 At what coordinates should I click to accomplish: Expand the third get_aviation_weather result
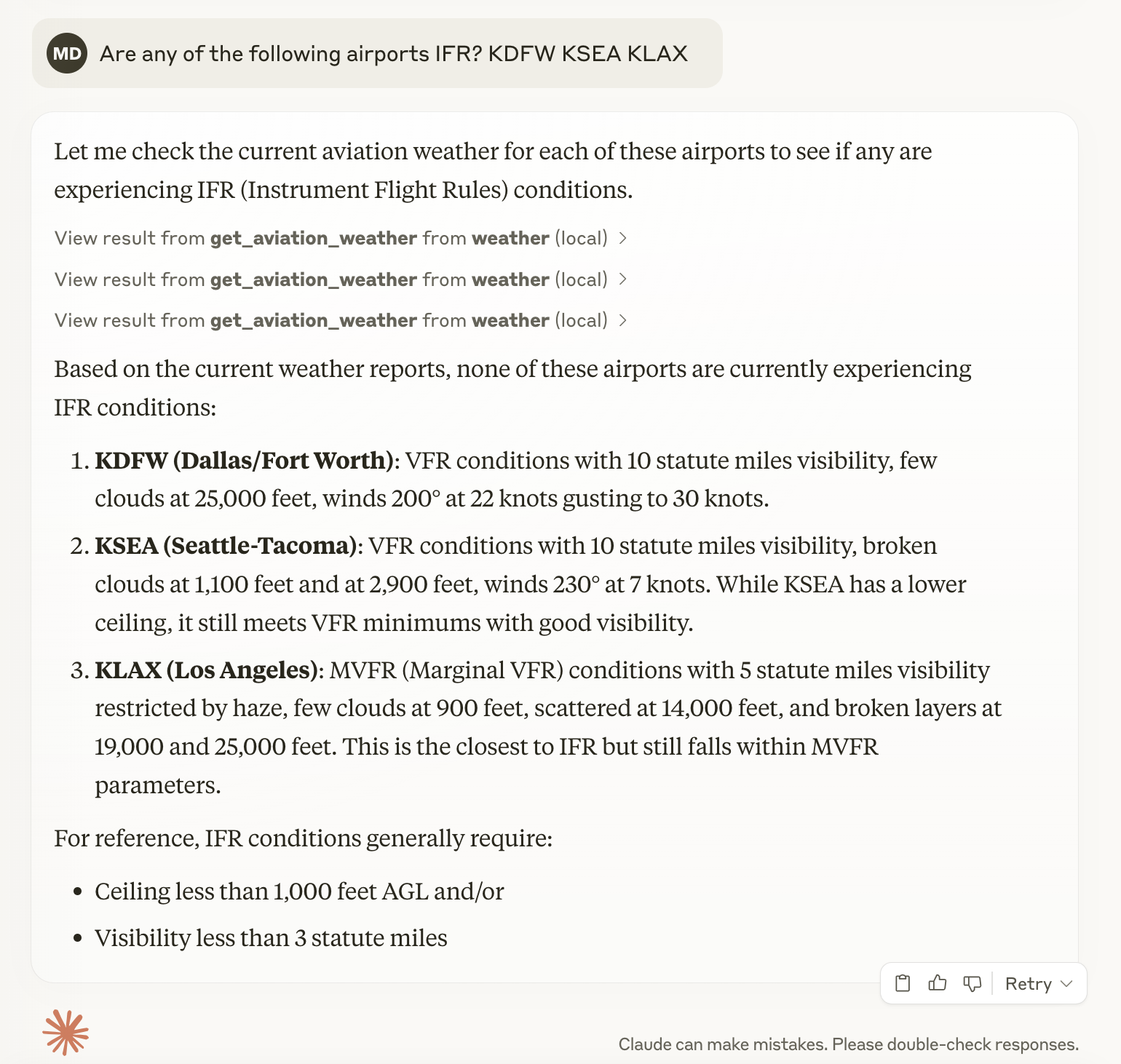coord(341,320)
